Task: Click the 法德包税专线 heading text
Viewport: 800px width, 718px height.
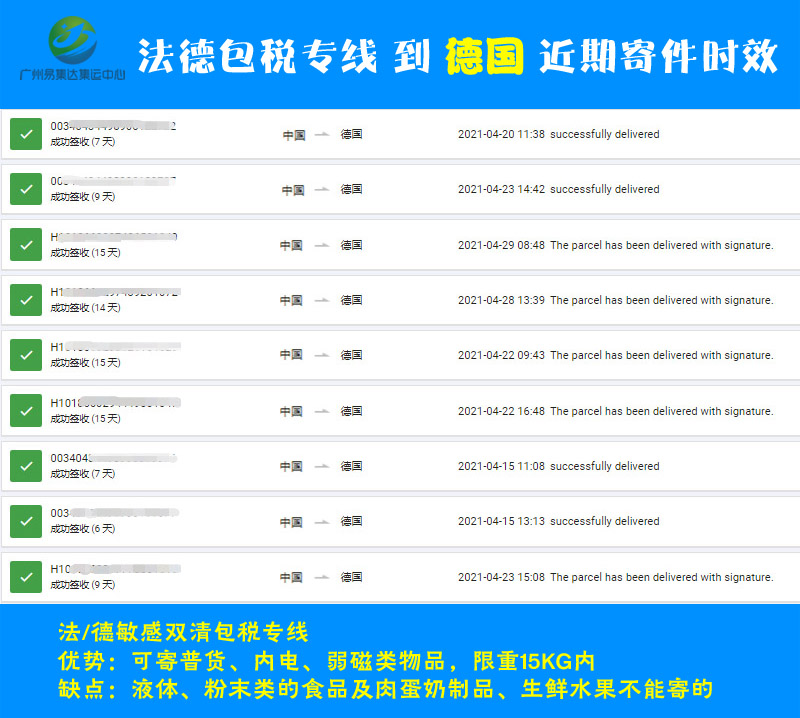Action: 257,56
